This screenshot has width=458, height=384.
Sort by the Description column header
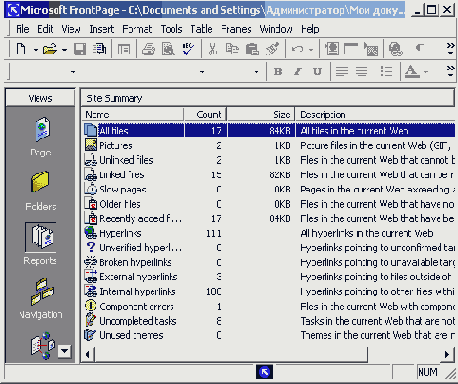375,114
